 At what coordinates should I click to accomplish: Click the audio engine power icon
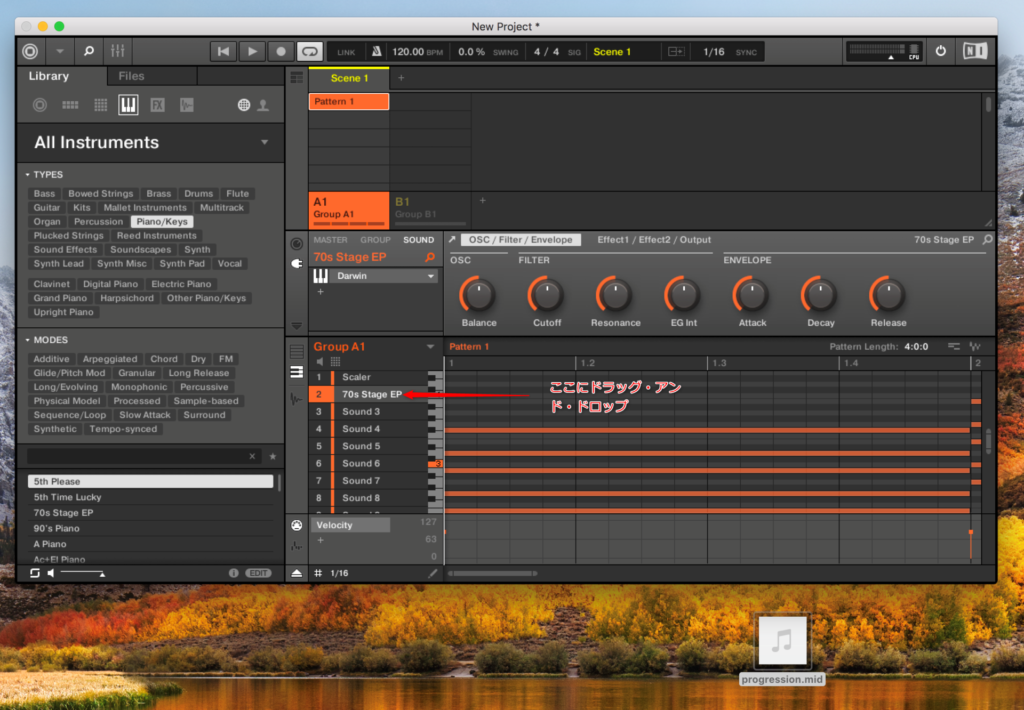pos(940,51)
